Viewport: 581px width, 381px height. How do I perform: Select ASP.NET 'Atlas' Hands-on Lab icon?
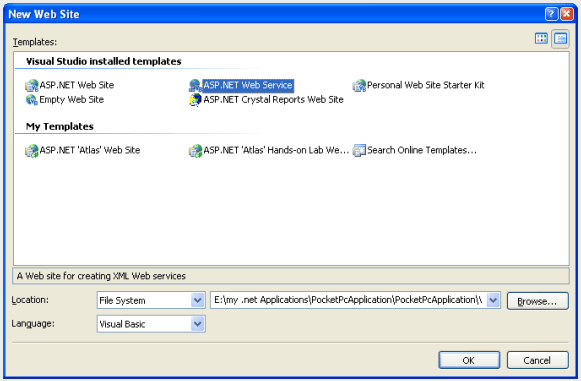tap(195, 150)
